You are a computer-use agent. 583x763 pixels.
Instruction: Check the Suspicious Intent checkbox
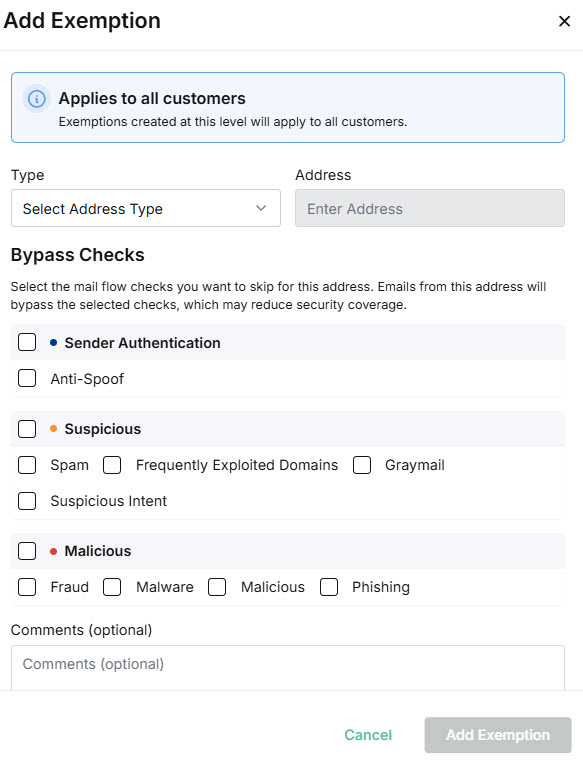tap(27, 501)
